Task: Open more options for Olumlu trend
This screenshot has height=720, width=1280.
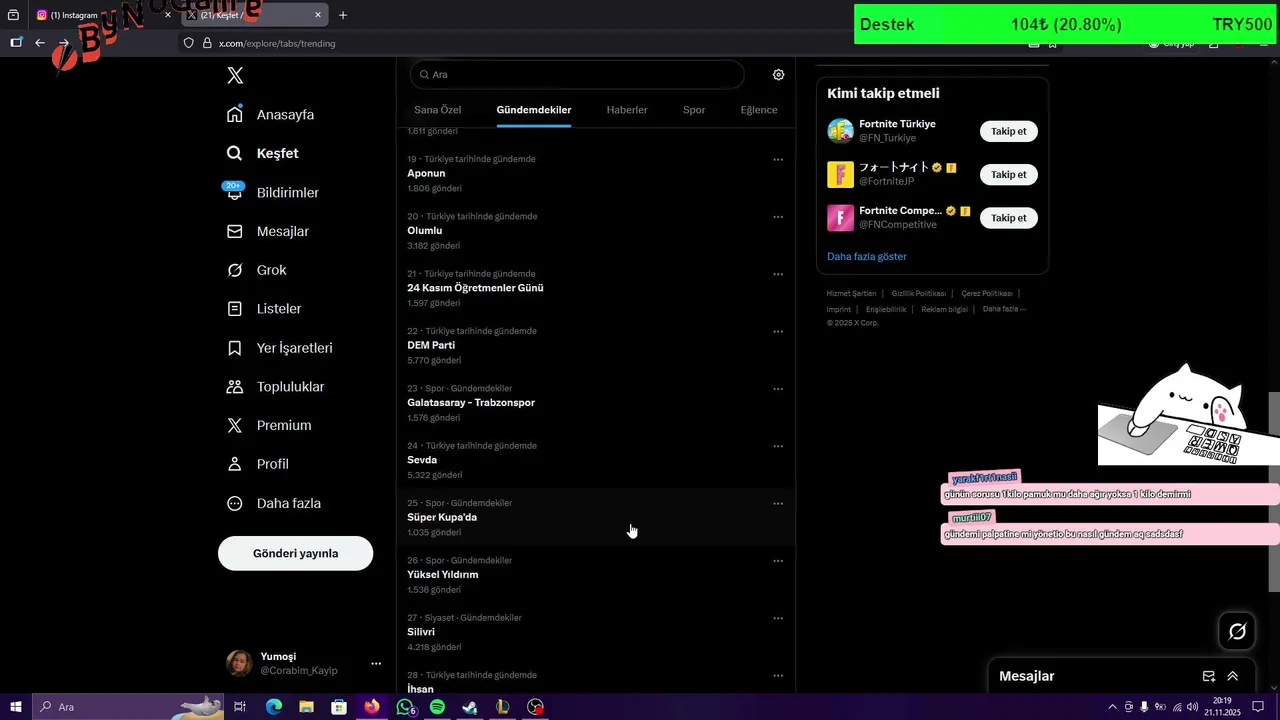Action: coord(778,217)
